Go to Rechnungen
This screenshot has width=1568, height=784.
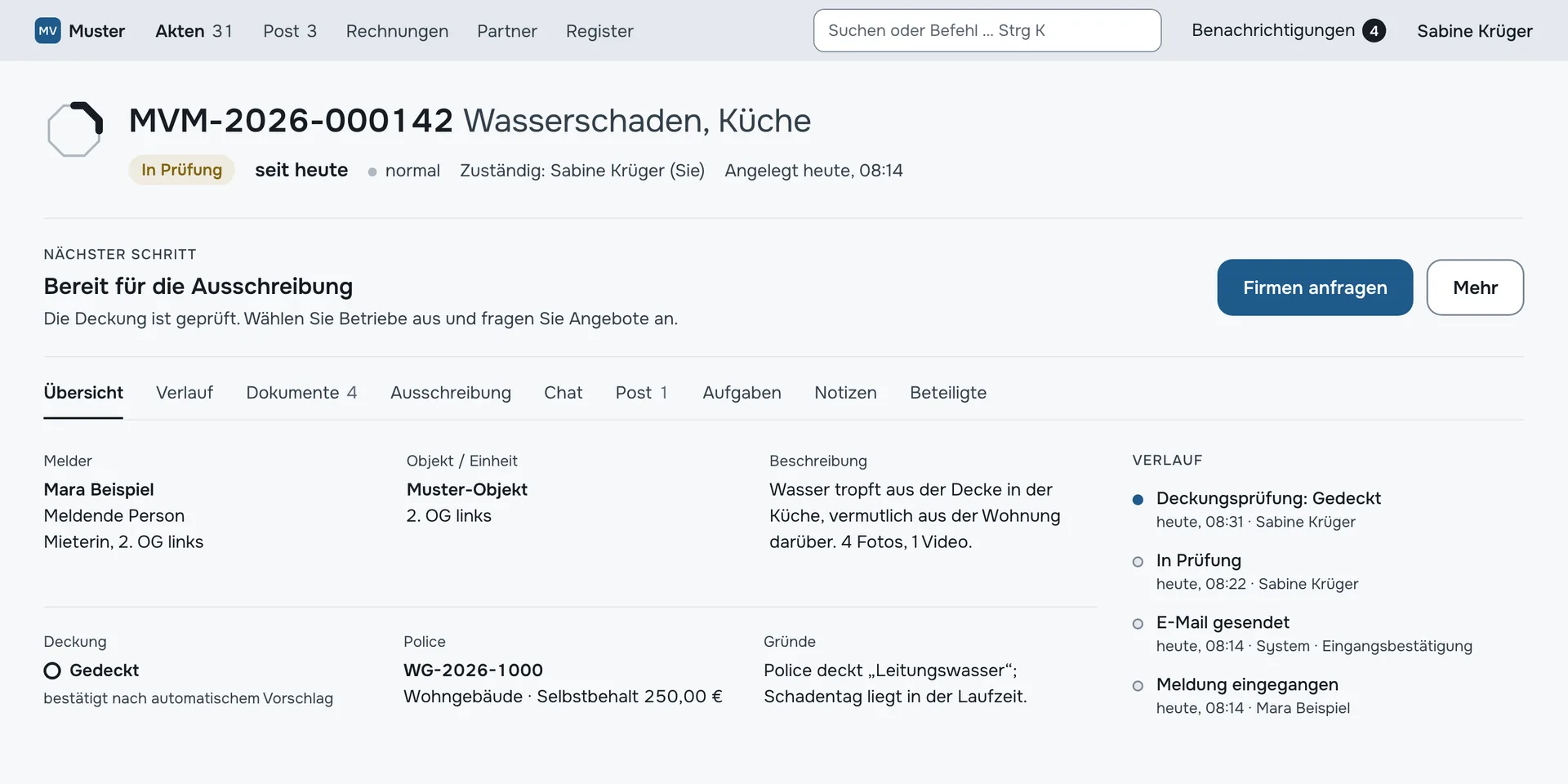[x=397, y=31]
